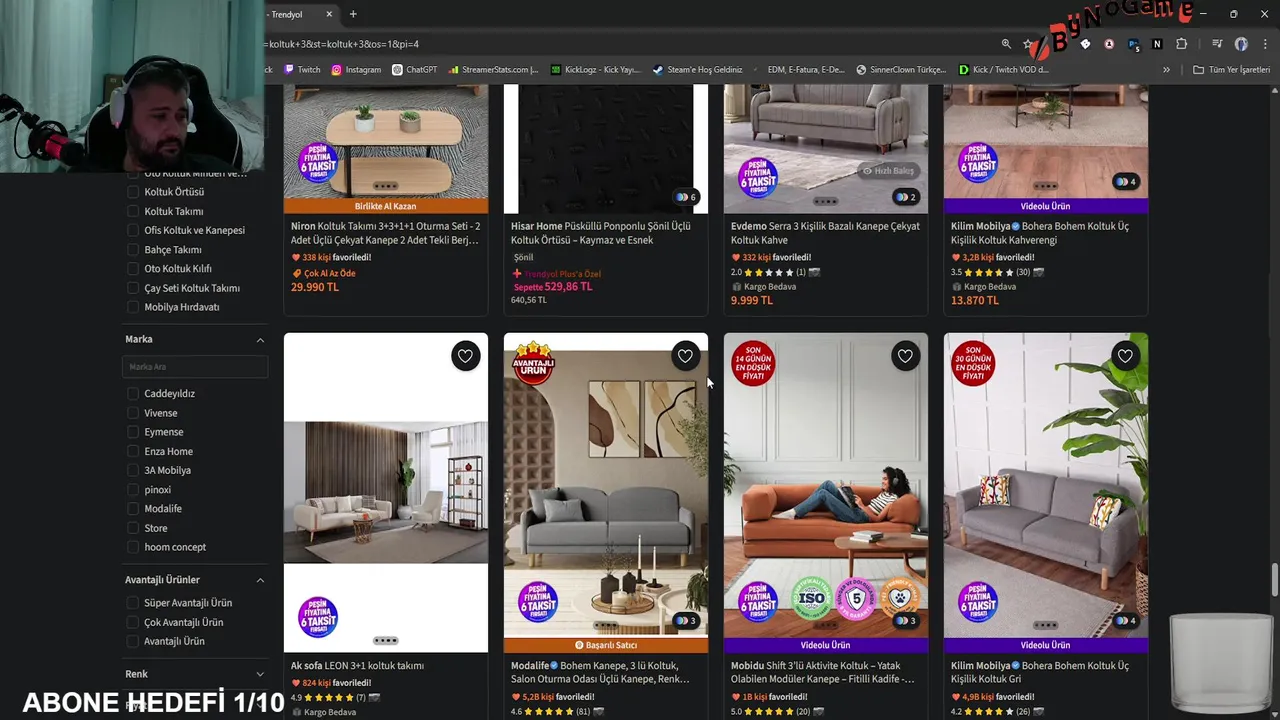Close the Trendyol browser tab

(329, 14)
